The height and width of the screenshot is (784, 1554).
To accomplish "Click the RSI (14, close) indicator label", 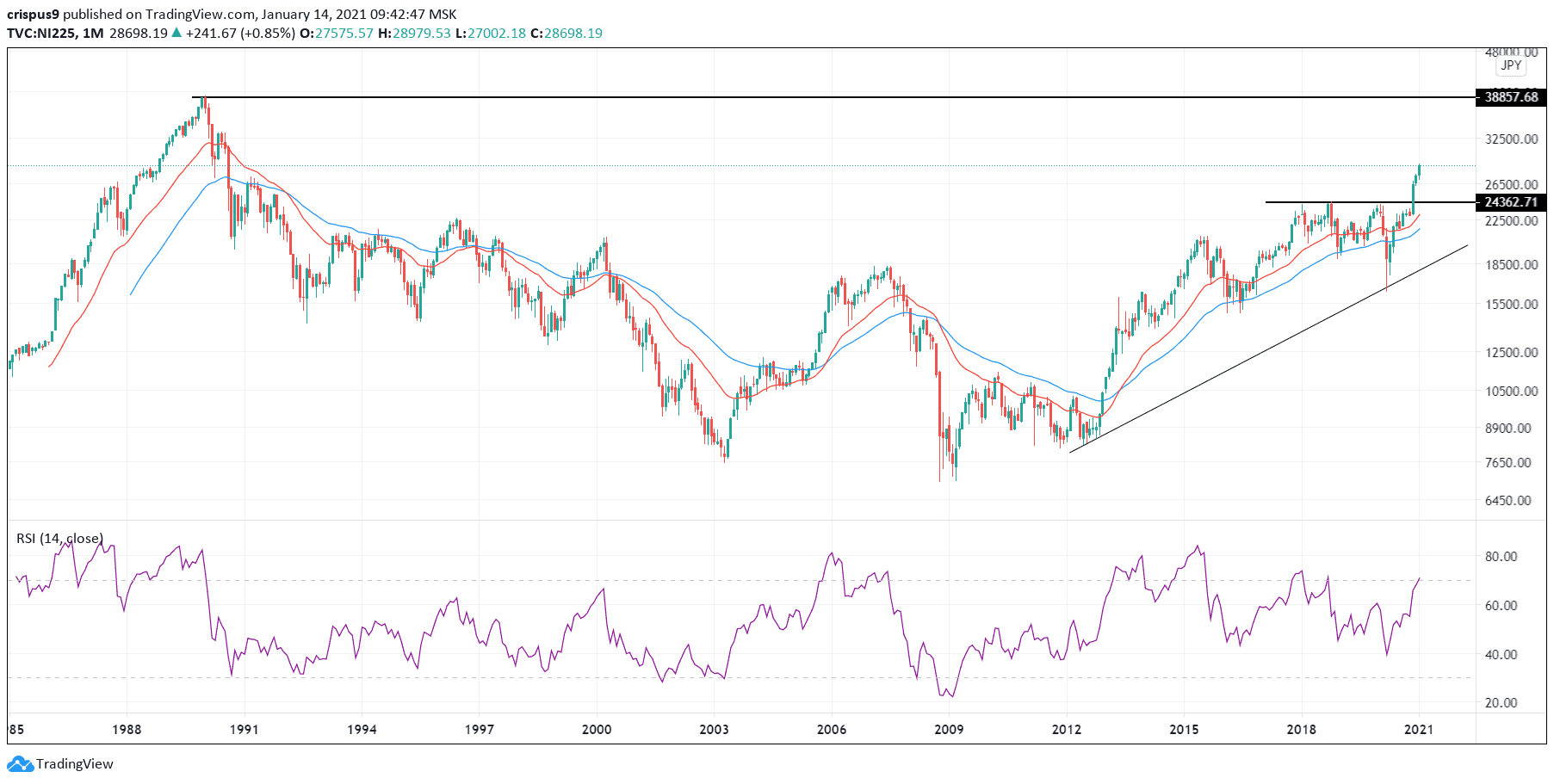I will click(59, 539).
